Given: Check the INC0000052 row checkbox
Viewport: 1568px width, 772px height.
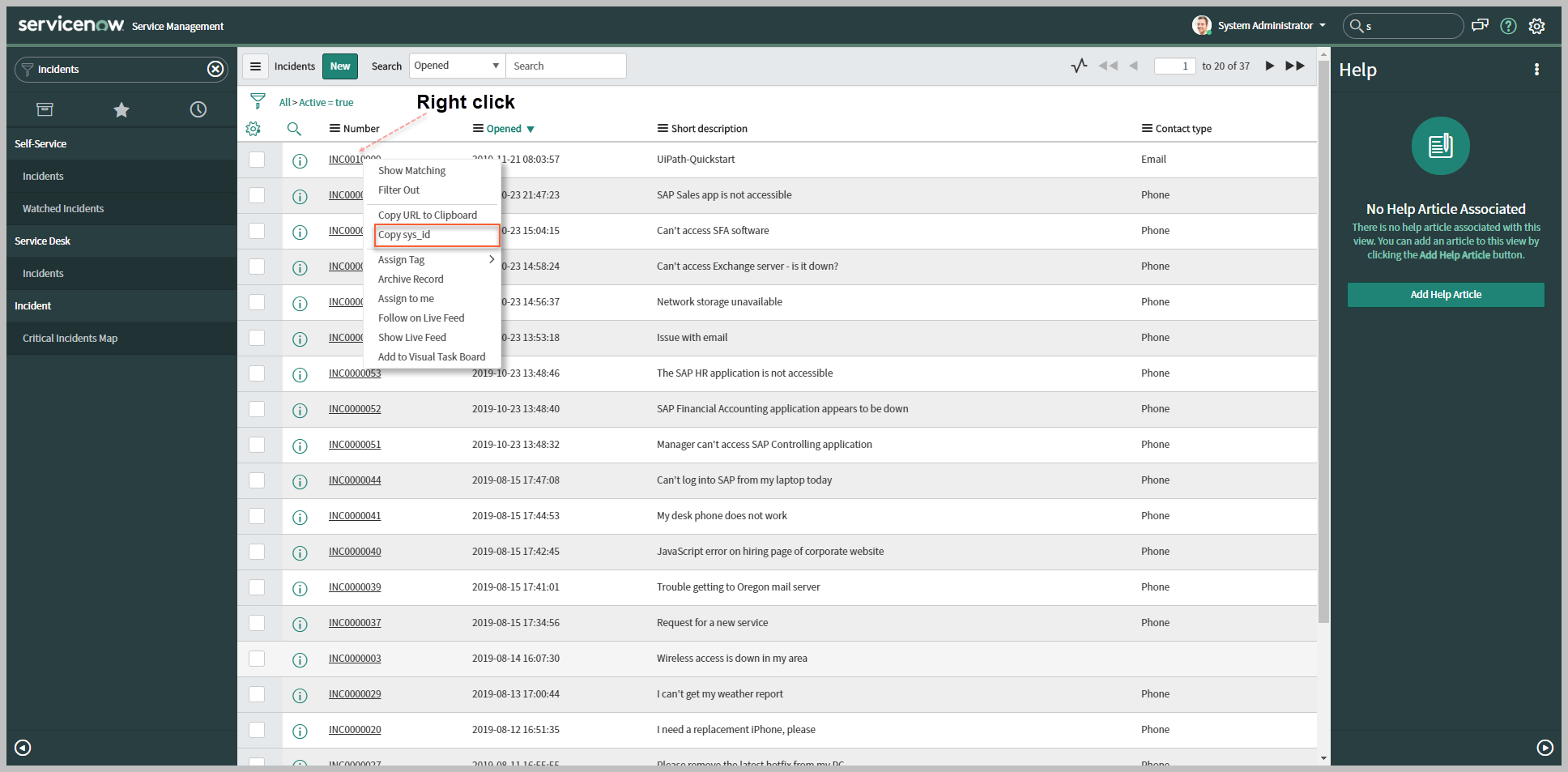Looking at the screenshot, I should (x=257, y=409).
